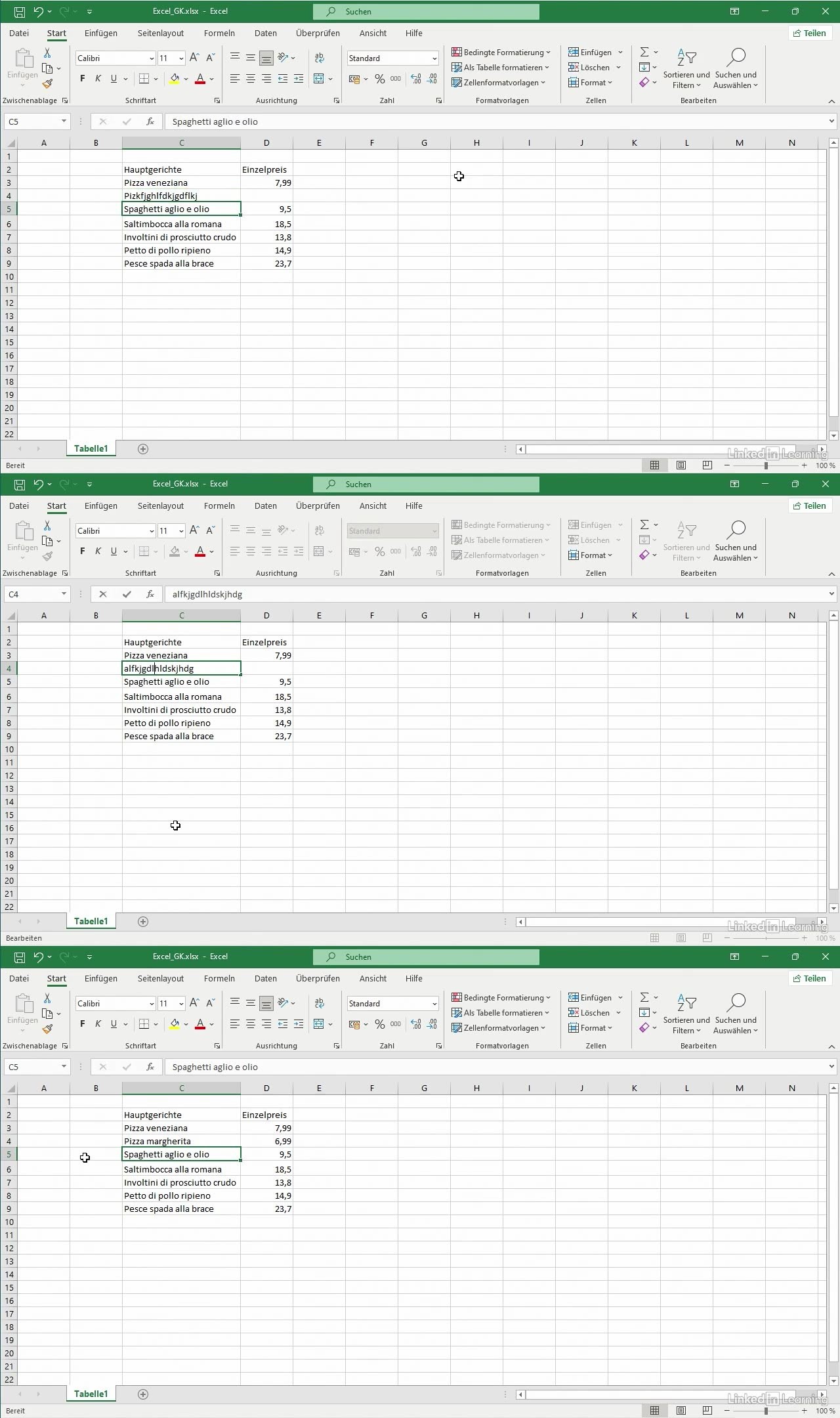The height and width of the screenshot is (1418, 840).
Task: Open Standard number format dropdown in Pizkfjghlfdkjgdflkj window
Action: coord(434,58)
